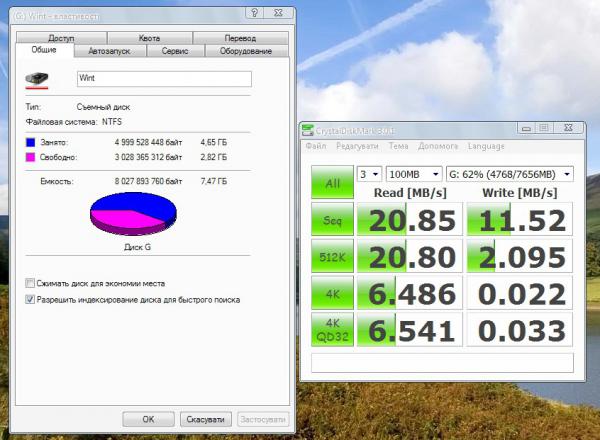Screen dimensions: 600x440
Task: Switch to the Автозапуск tab
Action: pos(111,51)
